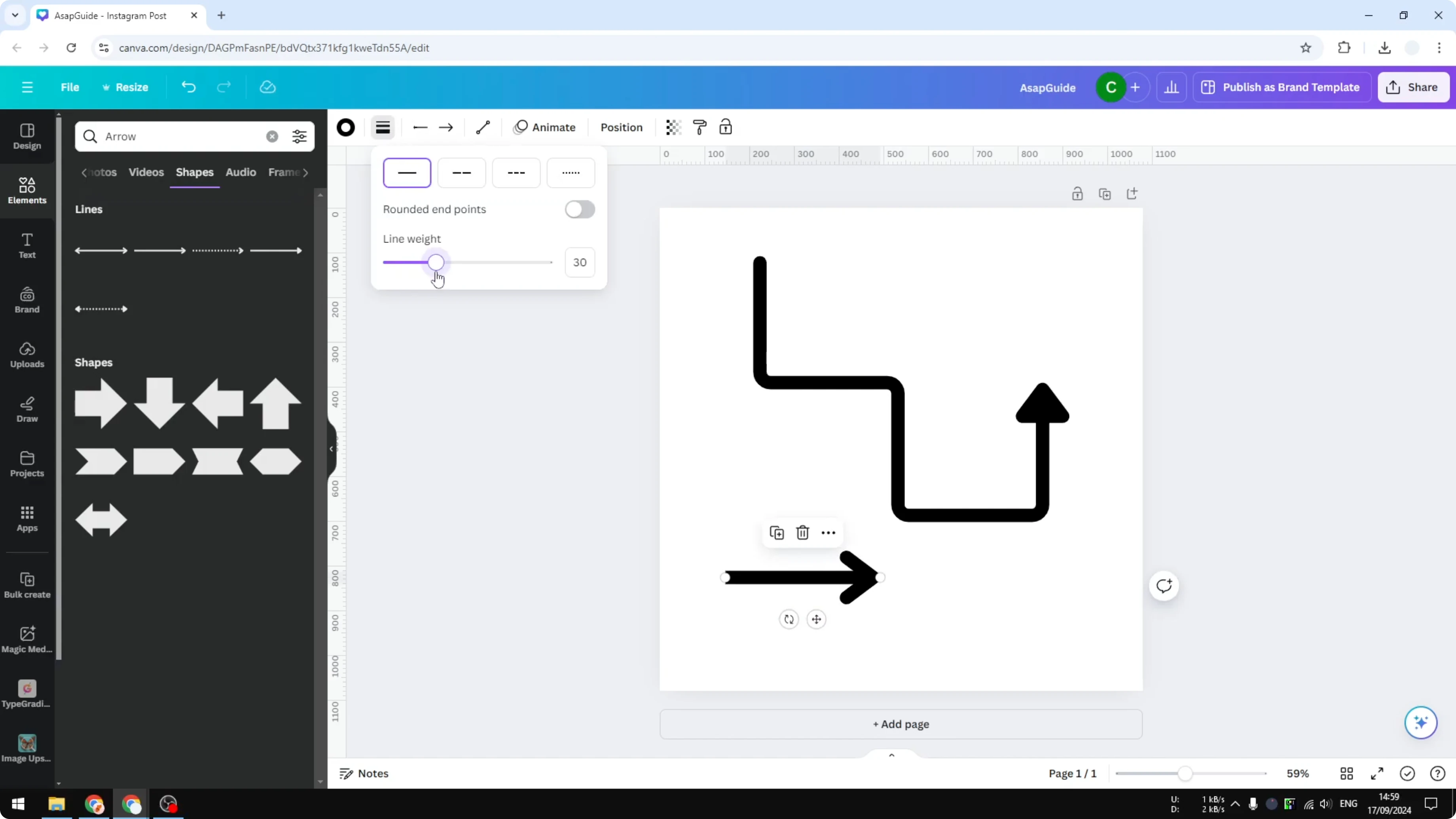Screen dimensions: 1456x819
Task: Add the double-headed block arrow shape
Action: tap(100, 519)
